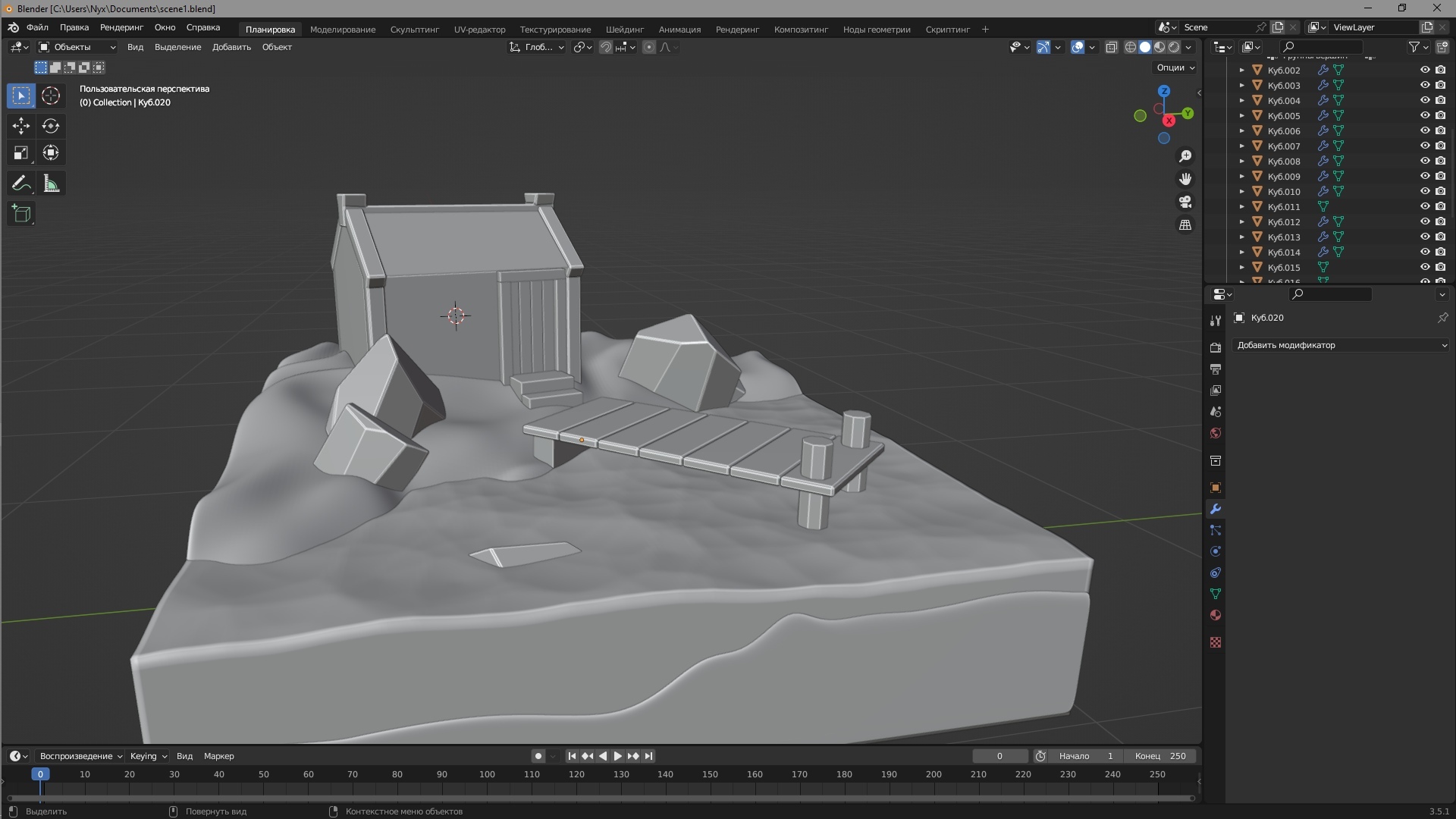The height and width of the screenshot is (819, 1456).
Task: Open the Object properties tab
Action: (x=1216, y=488)
